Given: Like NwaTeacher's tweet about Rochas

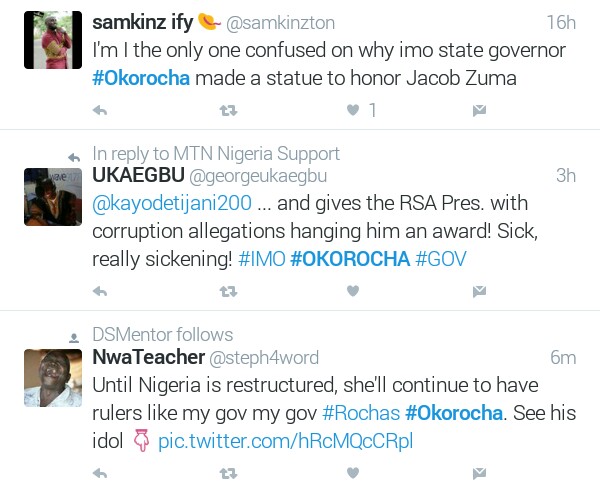Looking at the screenshot, I should coord(353,472).
